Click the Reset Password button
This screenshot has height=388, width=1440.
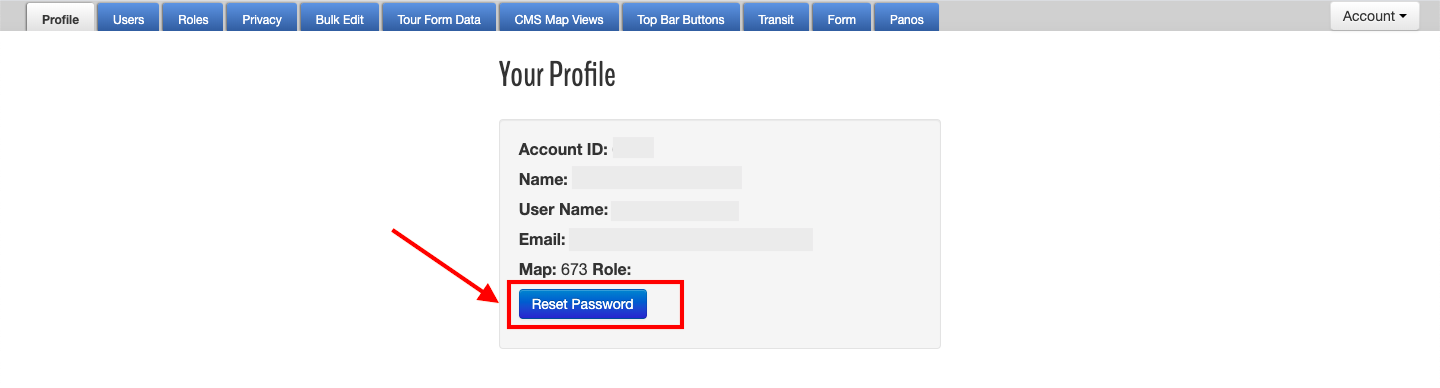point(583,304)
